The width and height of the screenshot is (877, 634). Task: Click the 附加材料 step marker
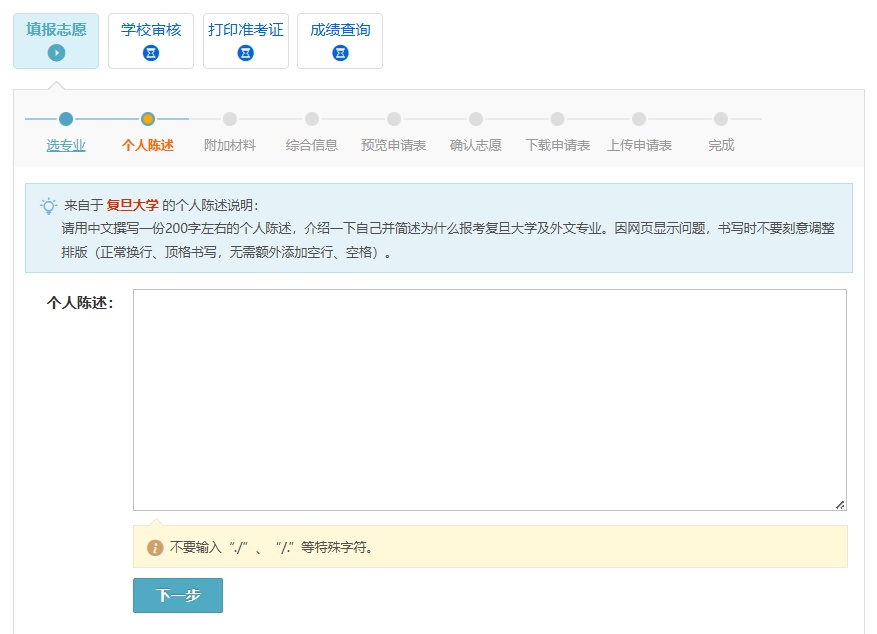(x=230, y=119)
